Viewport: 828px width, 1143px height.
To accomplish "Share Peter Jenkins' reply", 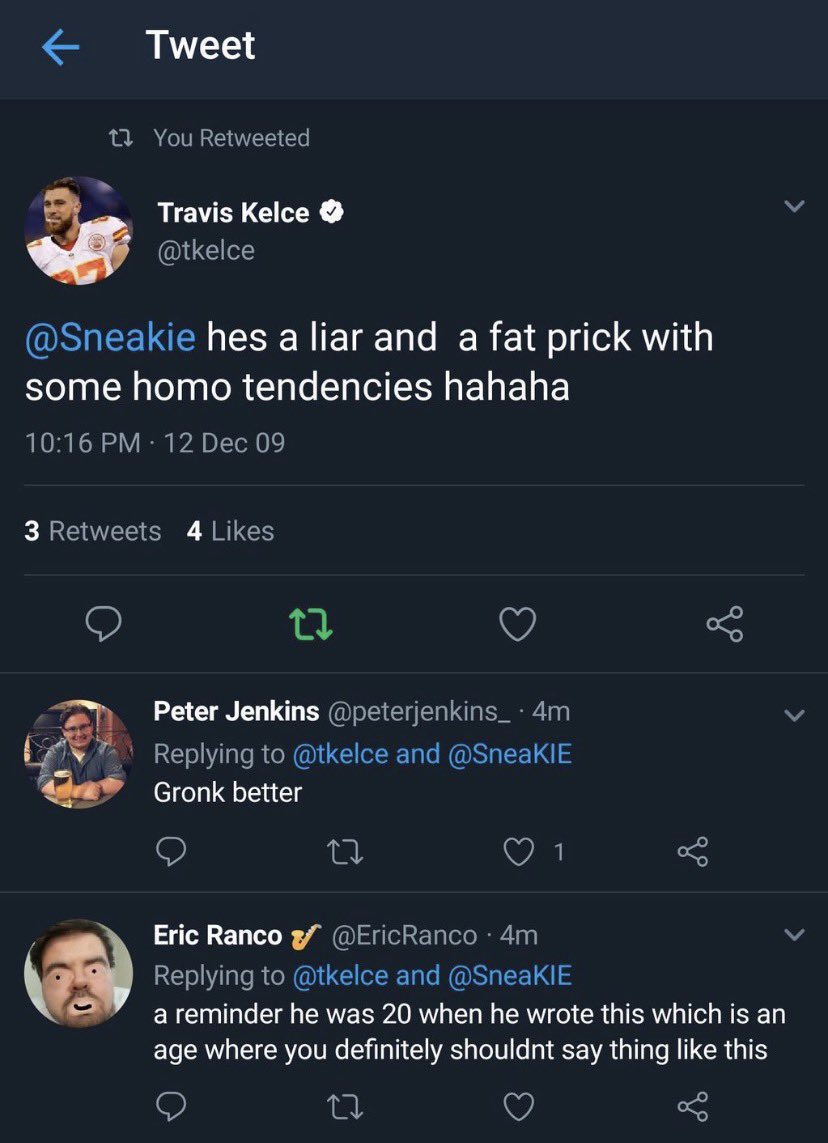I will [x=692, y=851].
